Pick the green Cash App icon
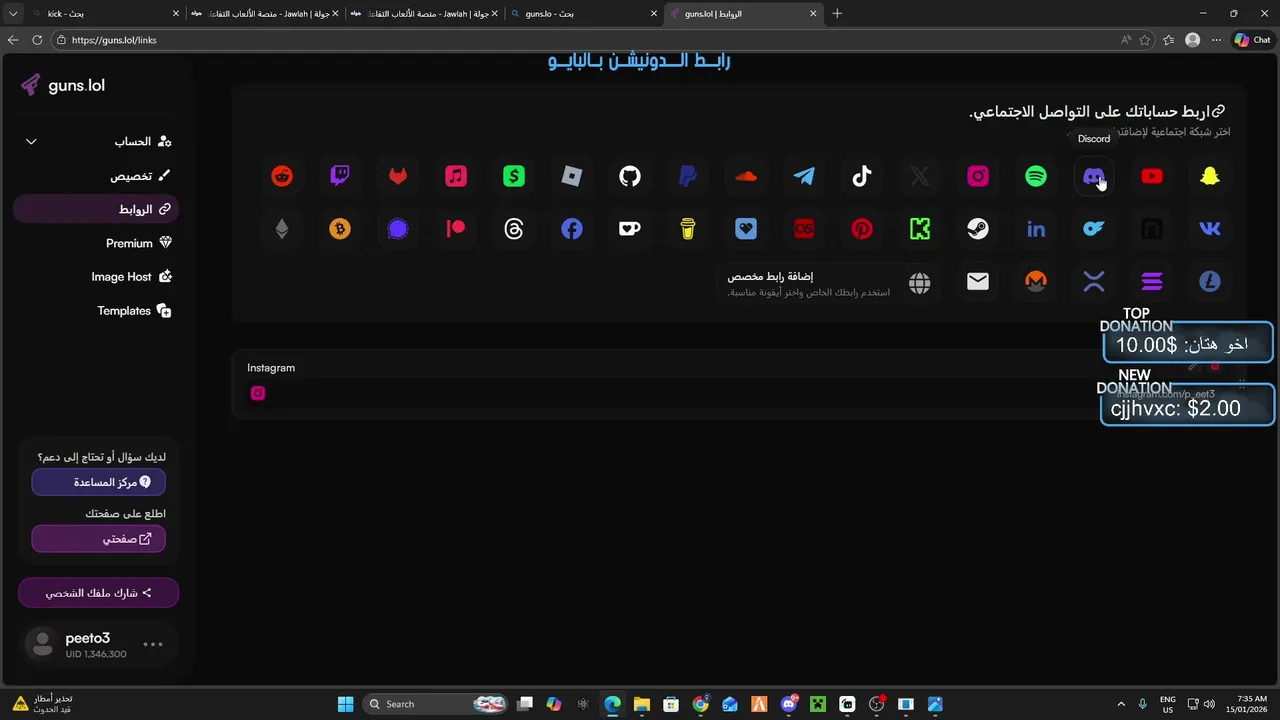 point(514,177)
